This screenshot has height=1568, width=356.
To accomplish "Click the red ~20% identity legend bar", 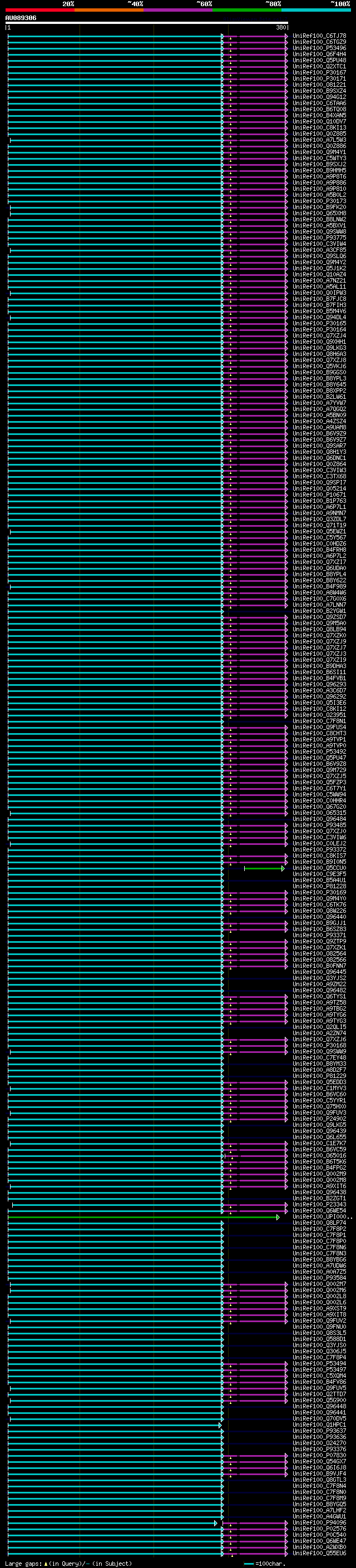I will click(x=40, y=10).
